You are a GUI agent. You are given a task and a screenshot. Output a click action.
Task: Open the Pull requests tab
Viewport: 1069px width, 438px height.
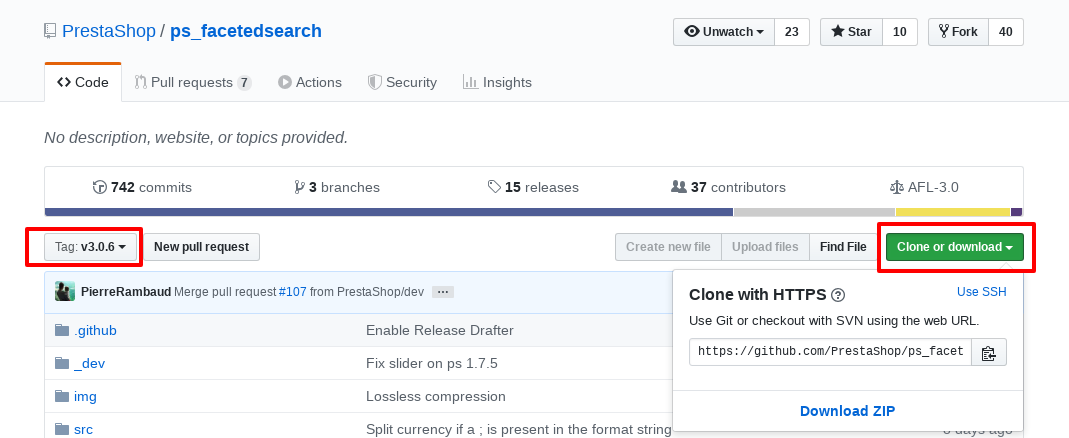[193, 83]
